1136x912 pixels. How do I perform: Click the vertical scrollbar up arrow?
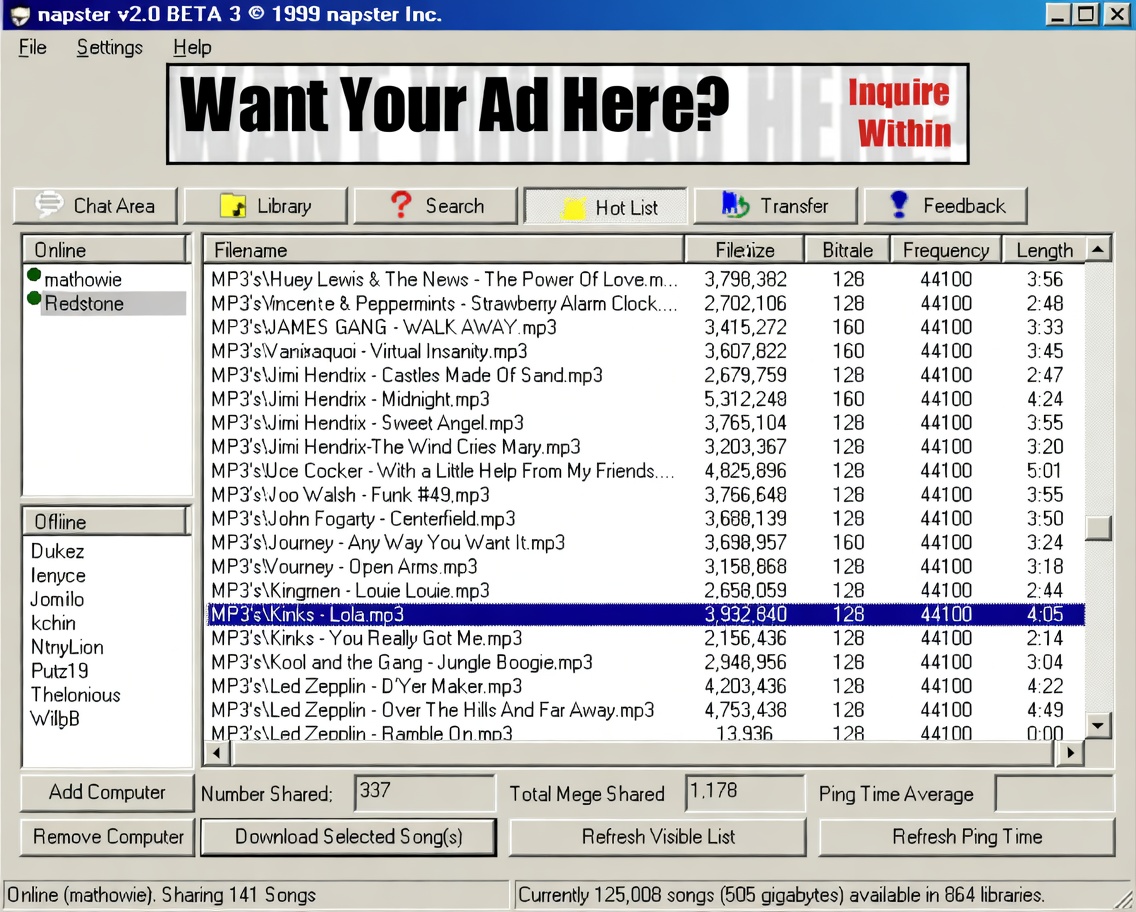[x=1098, y=250]
